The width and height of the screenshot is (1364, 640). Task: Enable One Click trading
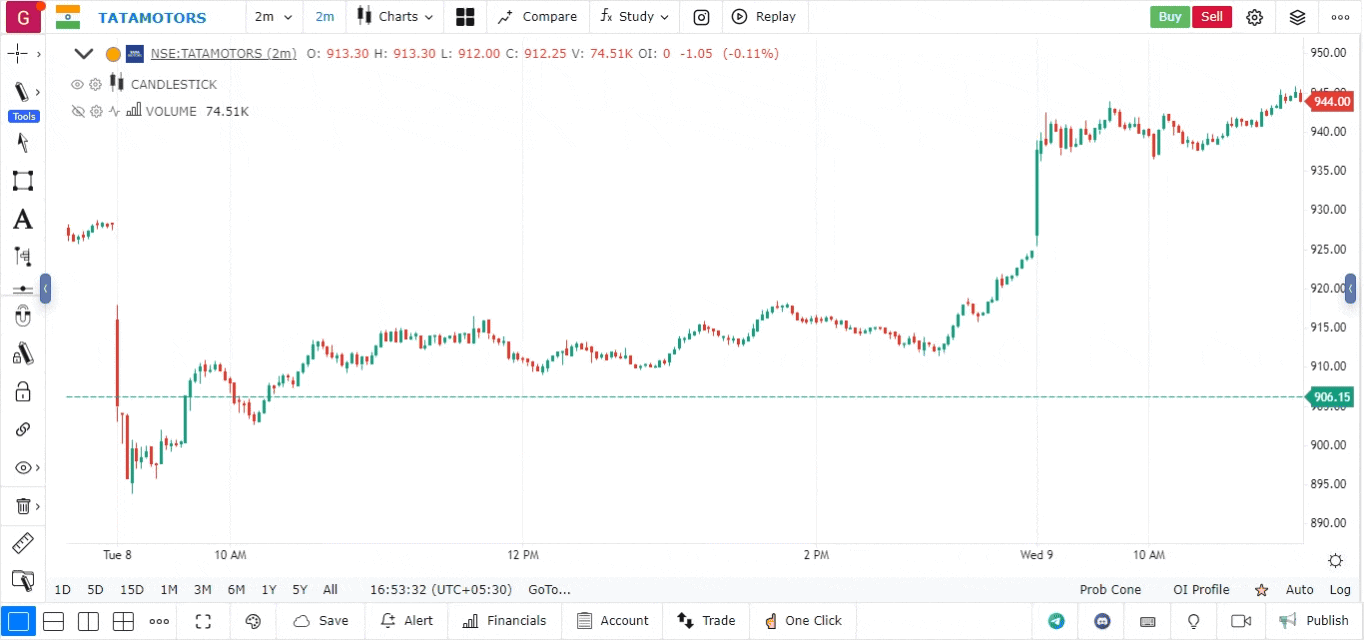point(803,621)
